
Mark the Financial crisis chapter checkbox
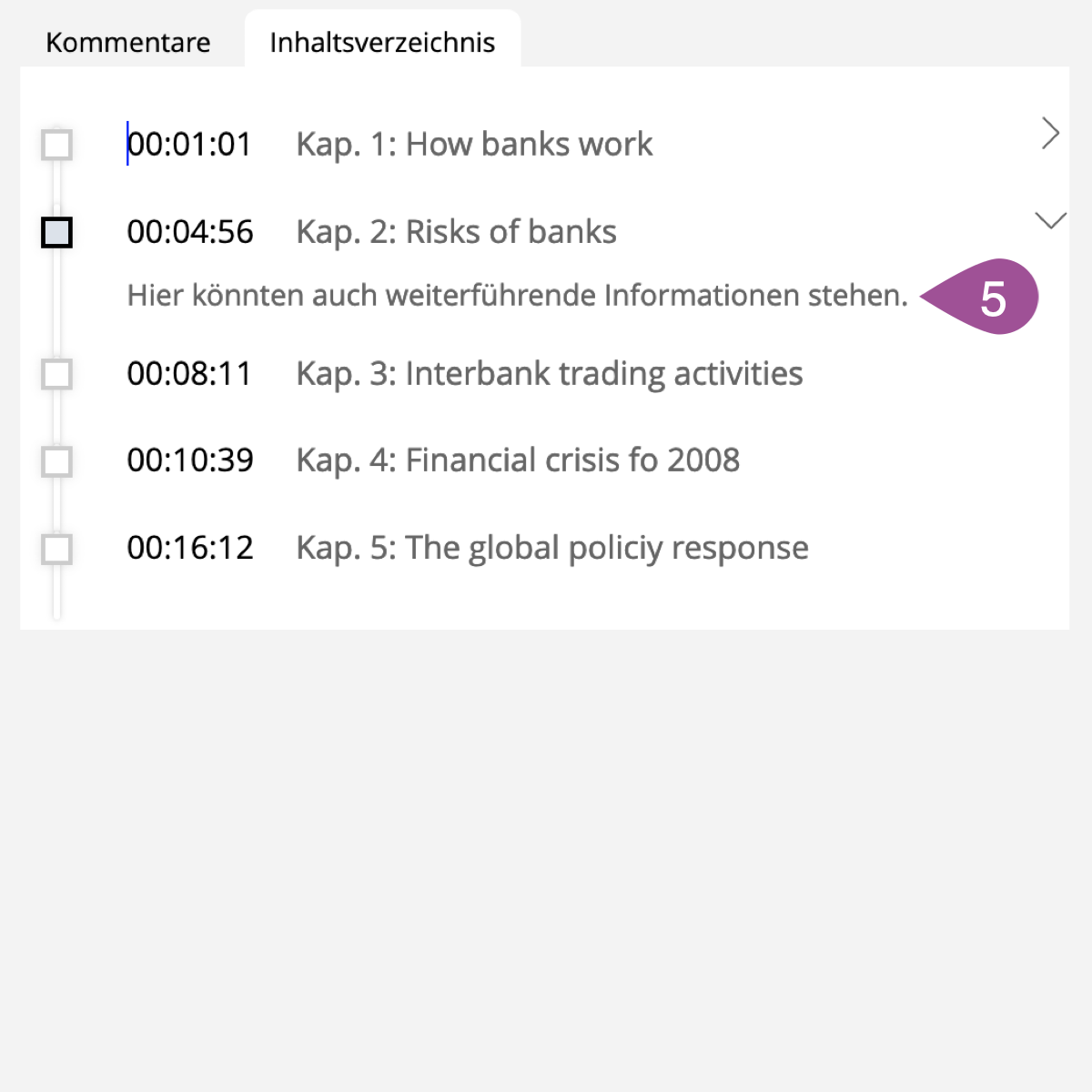click(x=57, y=461)
